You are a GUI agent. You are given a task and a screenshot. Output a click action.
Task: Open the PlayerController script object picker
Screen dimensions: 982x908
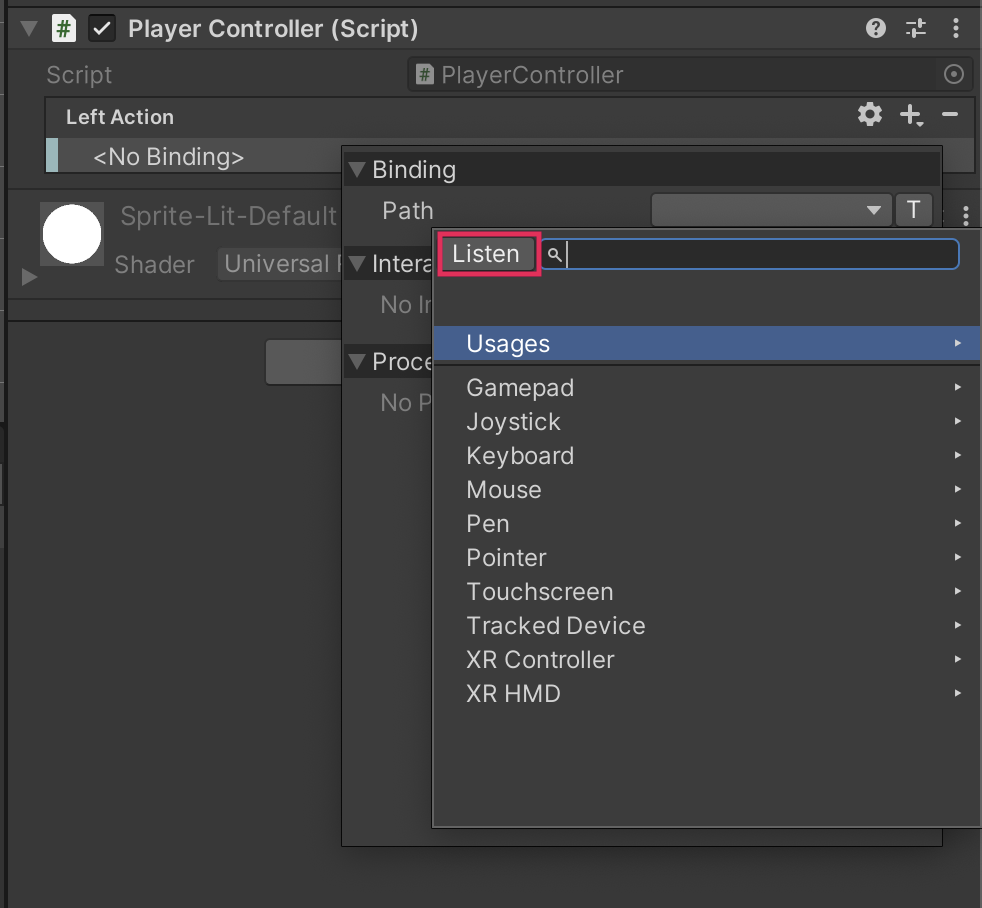coord(953,75)
